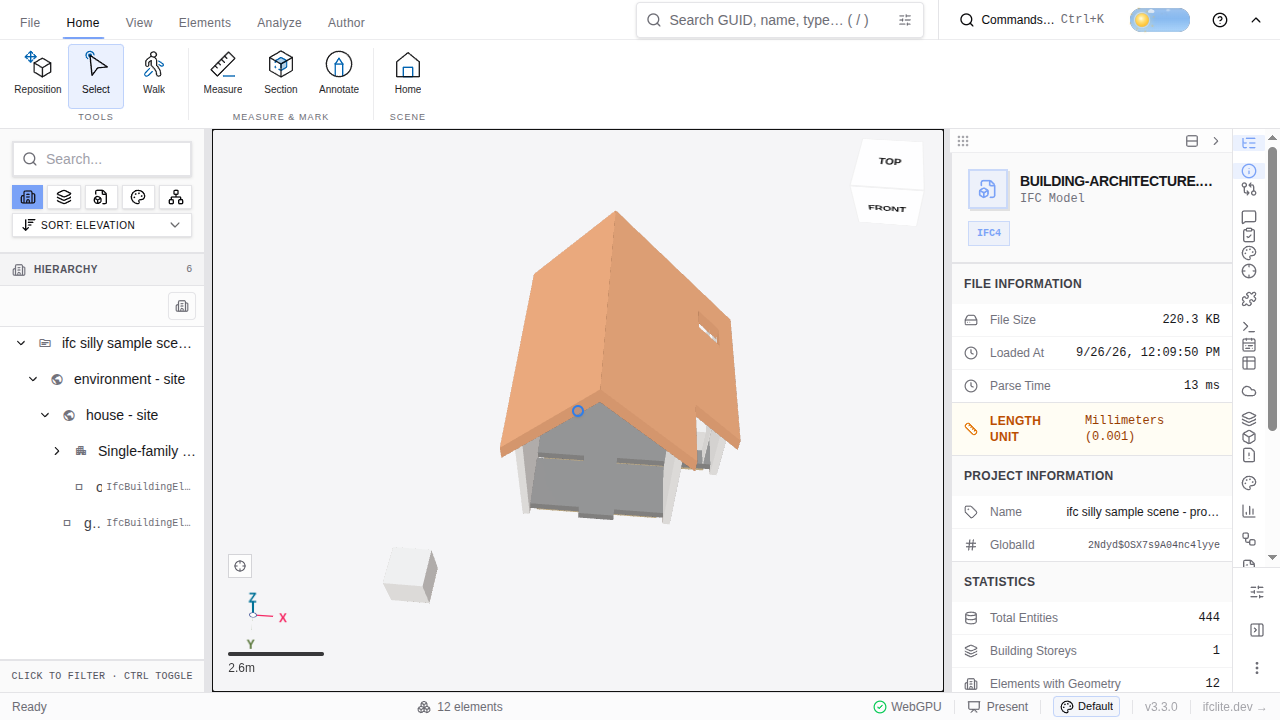Open the Section tool
Image resolution: width=1280 pixels, height=720 pixels.
tap(281, 75)
